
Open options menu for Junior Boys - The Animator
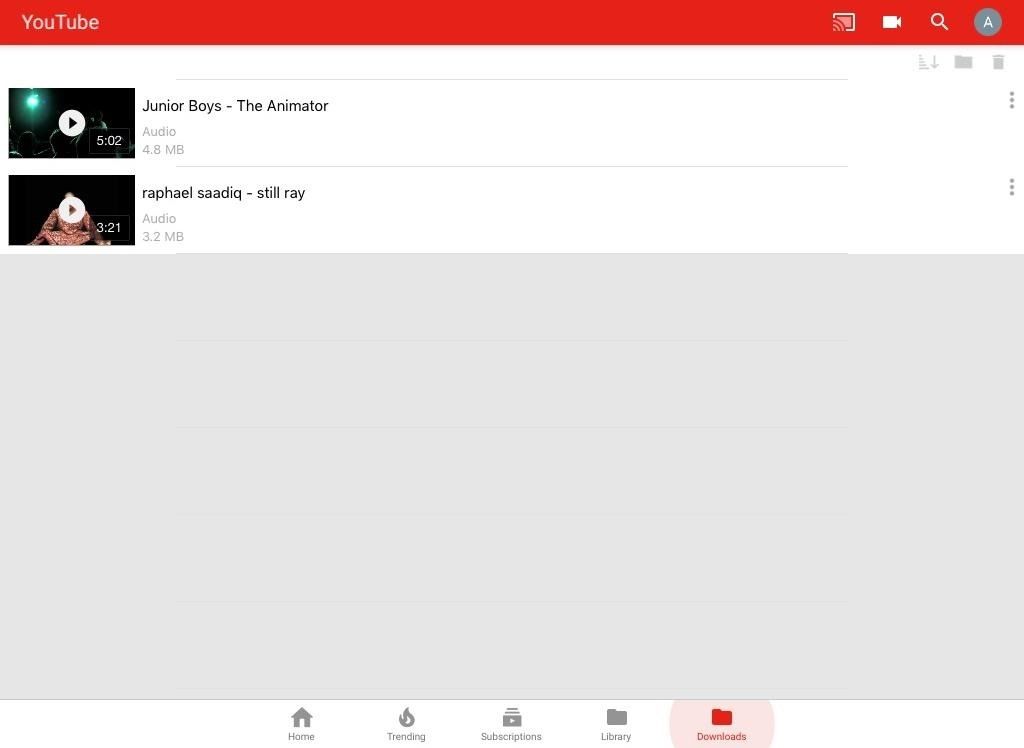click(x=1011, y=99)
